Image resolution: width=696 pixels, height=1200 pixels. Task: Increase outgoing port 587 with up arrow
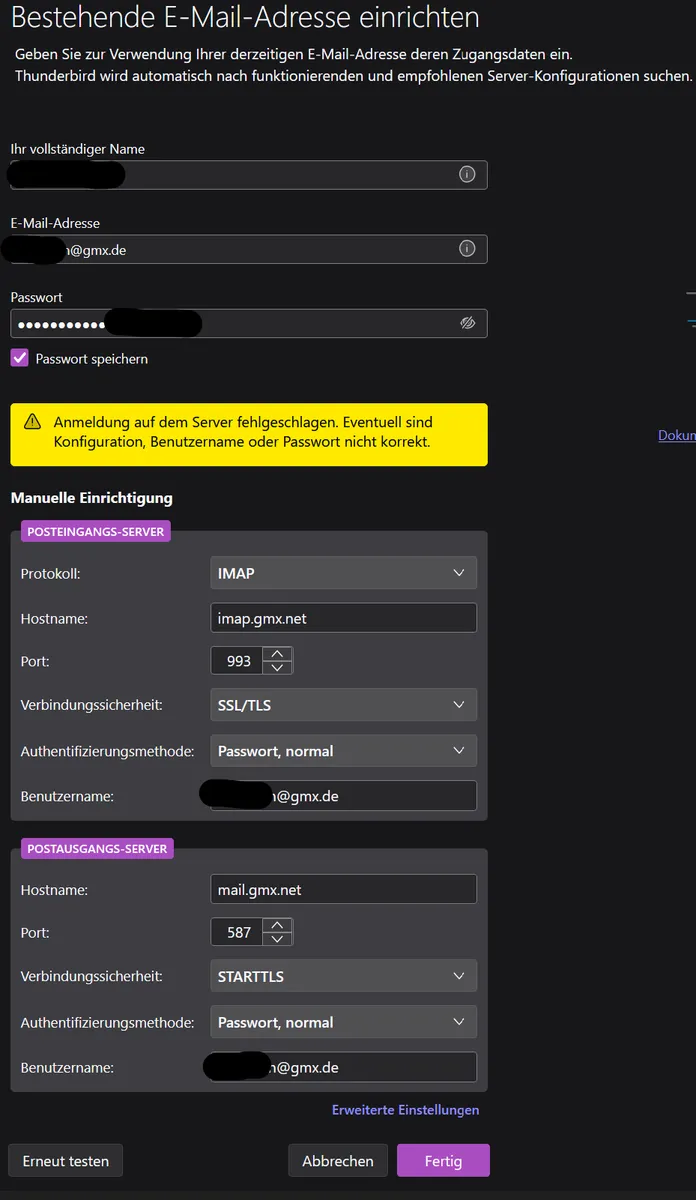(277, 925)
